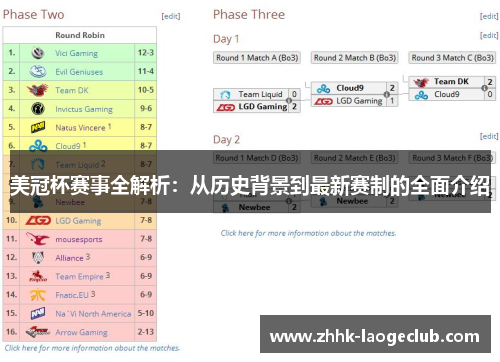Viewport: 500px width, 362px height.
Task: Click the Round 3 Match C (Bo3) header
Action: tap(452, 58)
